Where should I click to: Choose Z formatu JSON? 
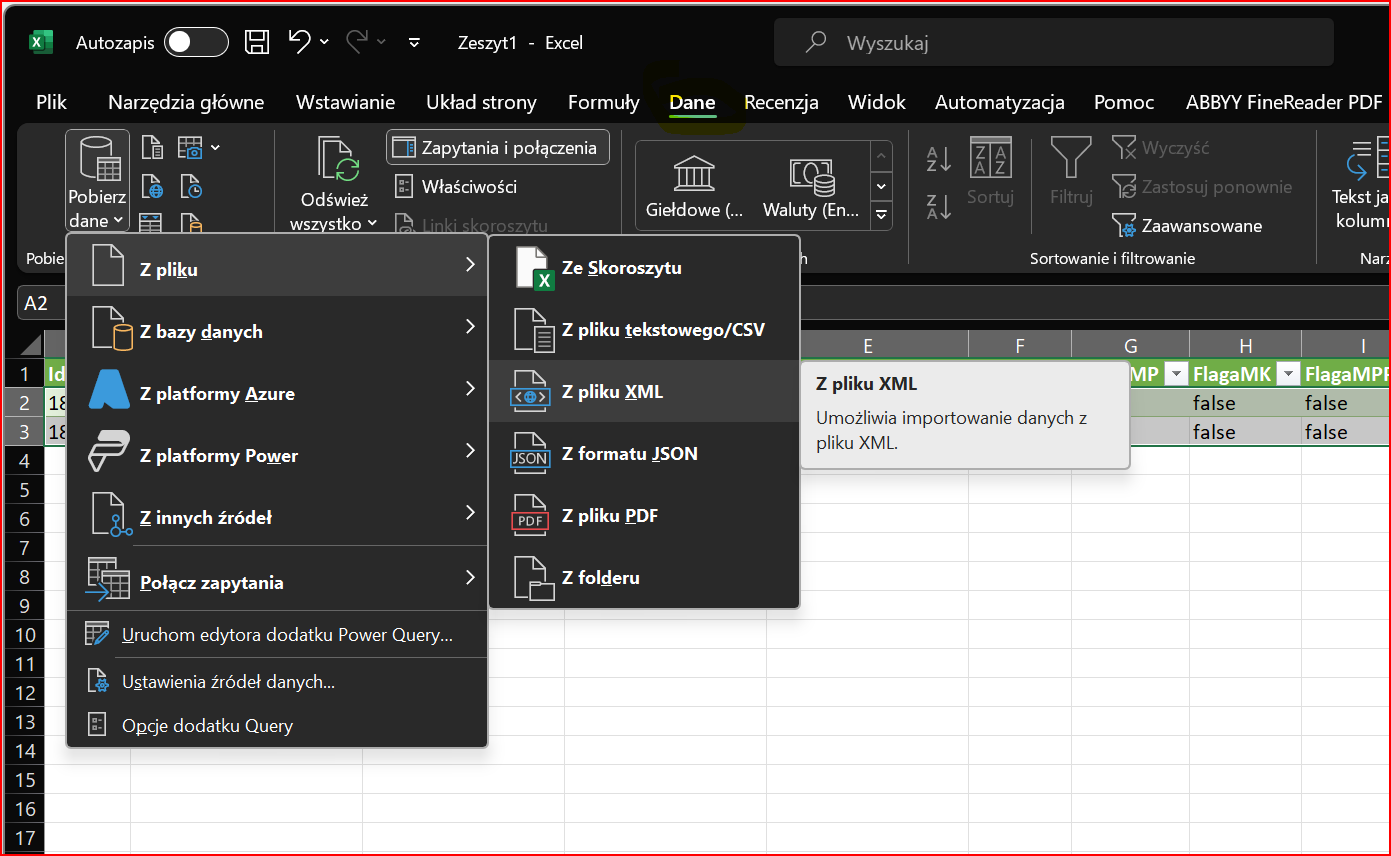(644, 453)
